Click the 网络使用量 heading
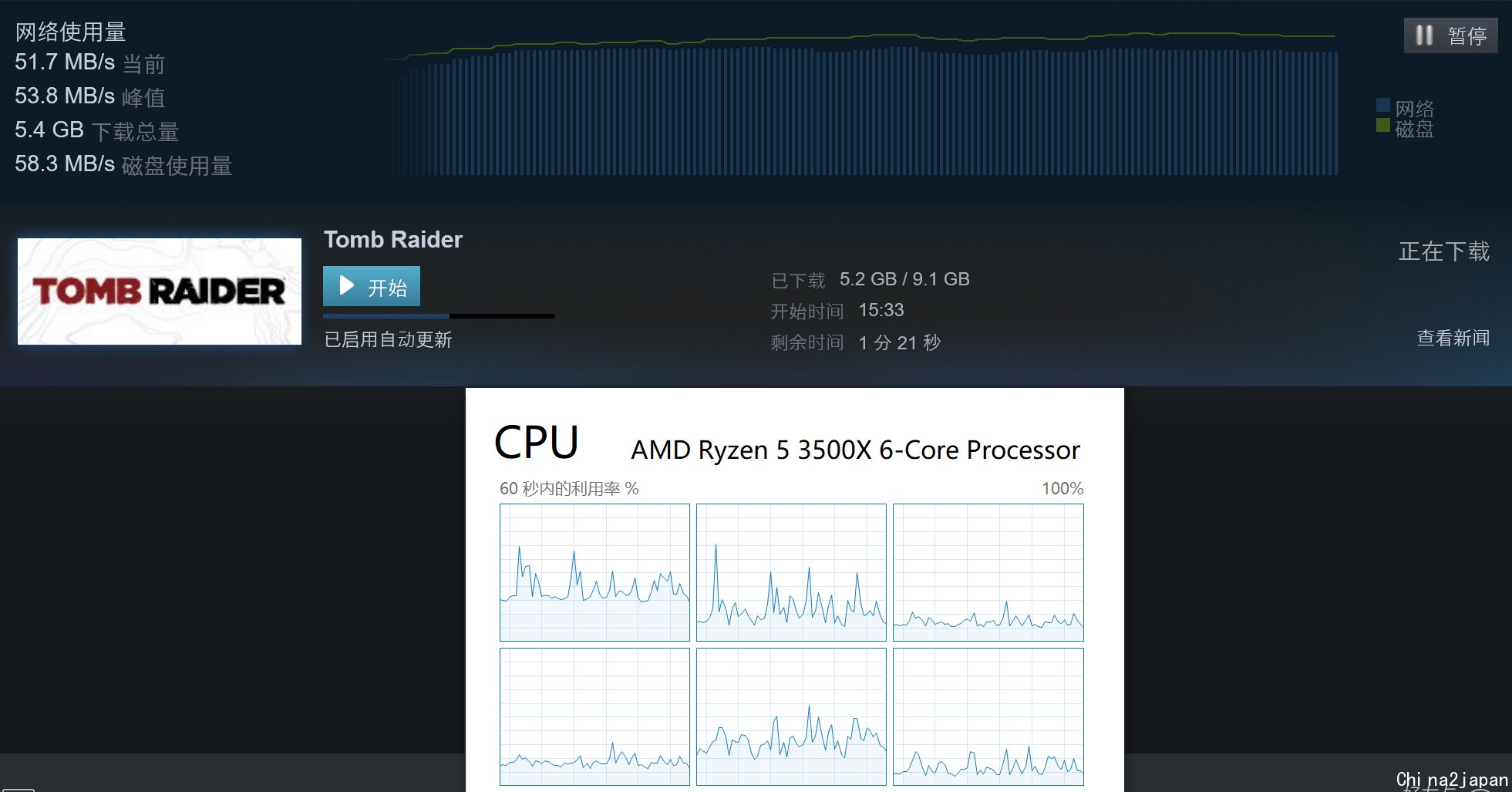Screen dimensions: 1512x792 point(70,32)
